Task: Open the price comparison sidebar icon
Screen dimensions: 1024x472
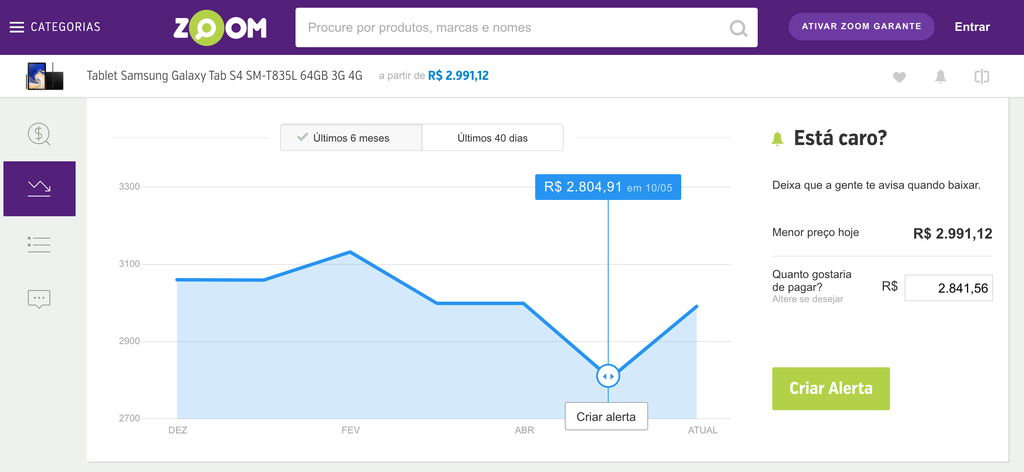Action: coord(39,134)
